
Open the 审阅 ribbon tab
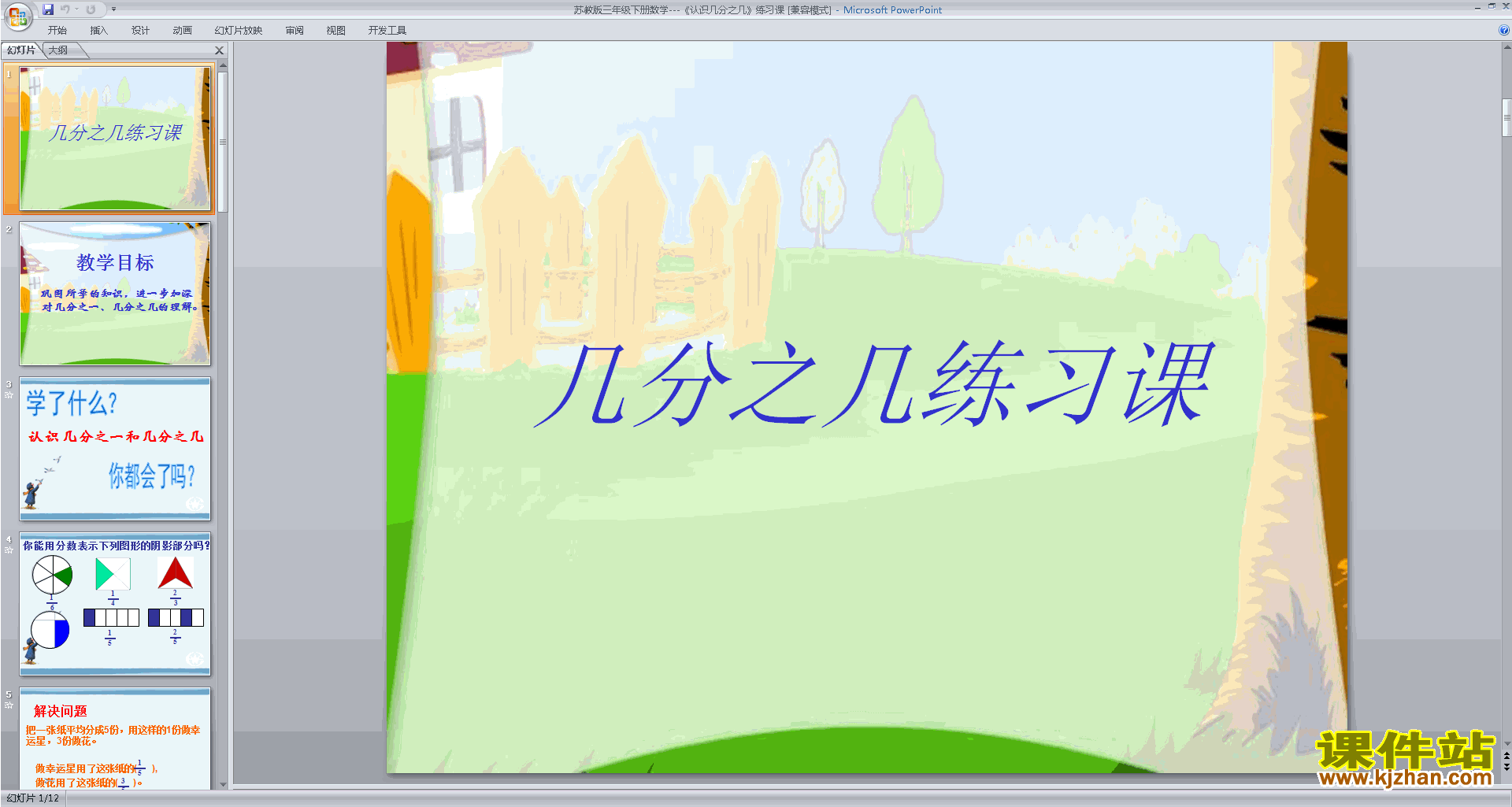pos(295,31)
